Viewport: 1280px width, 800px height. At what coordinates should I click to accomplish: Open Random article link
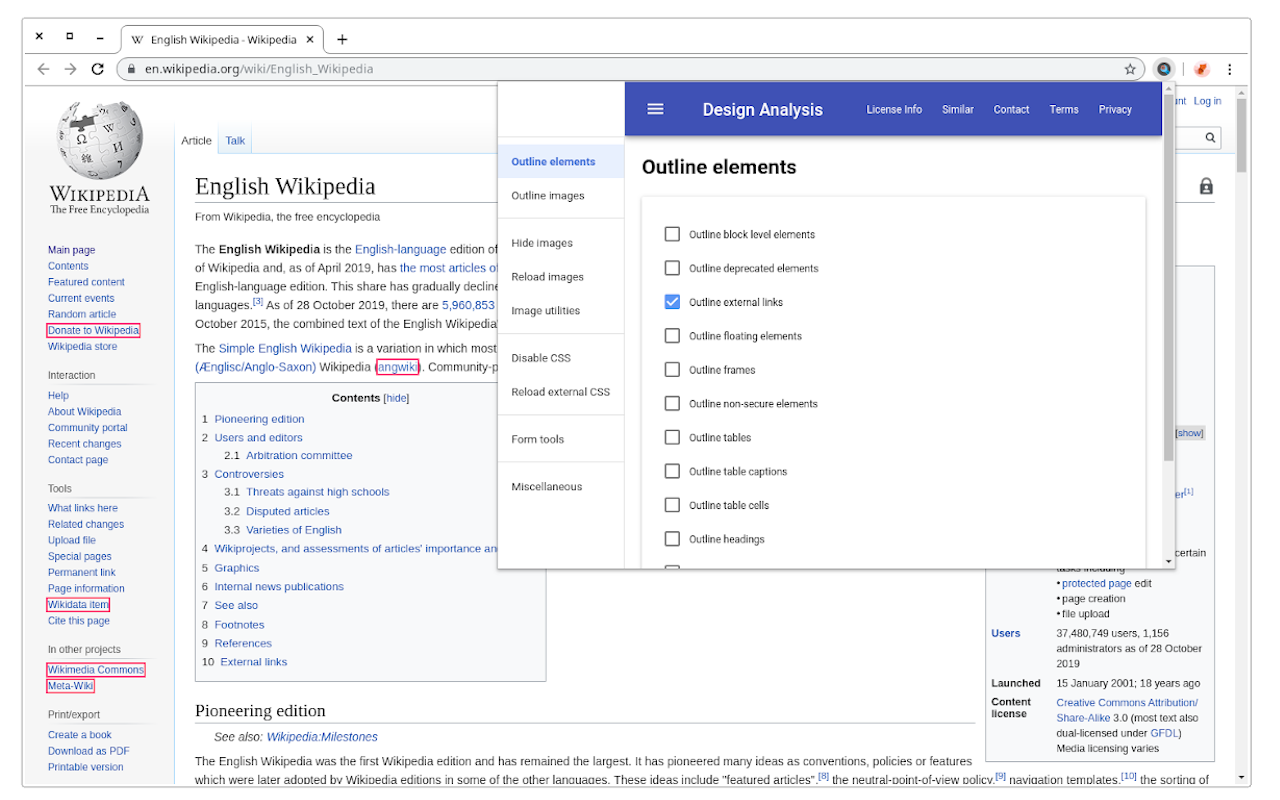(82, 314)
